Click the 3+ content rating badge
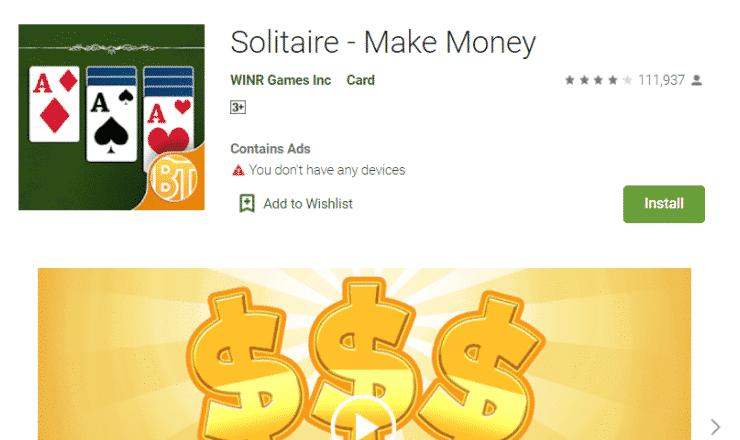 (238, 107)
